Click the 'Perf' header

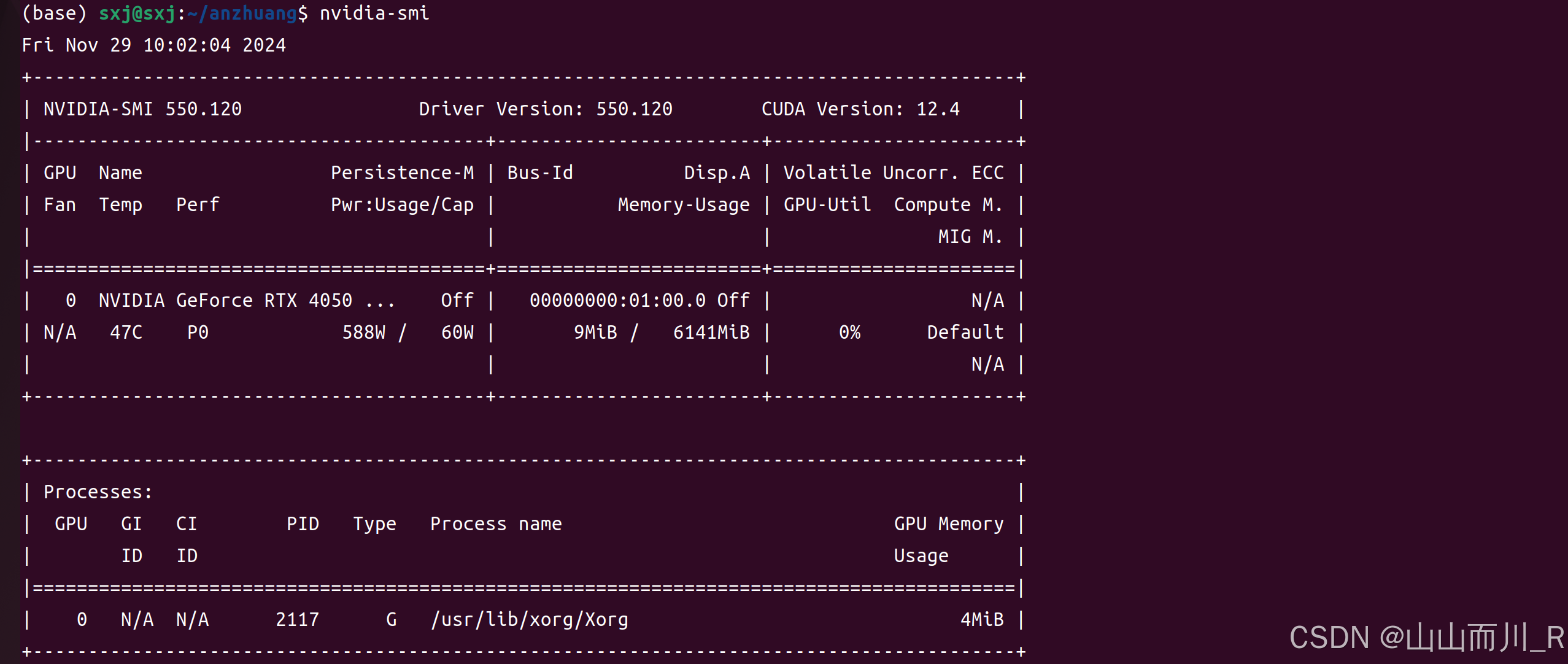[x=198, y=204]
